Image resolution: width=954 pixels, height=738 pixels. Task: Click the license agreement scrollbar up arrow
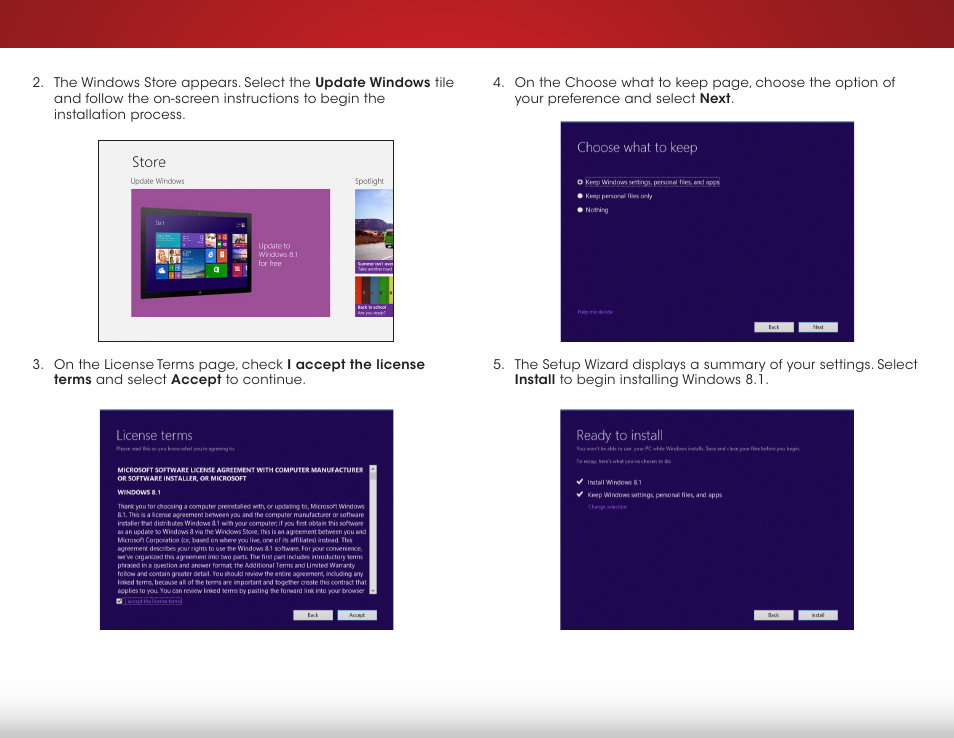pos(373,468)
